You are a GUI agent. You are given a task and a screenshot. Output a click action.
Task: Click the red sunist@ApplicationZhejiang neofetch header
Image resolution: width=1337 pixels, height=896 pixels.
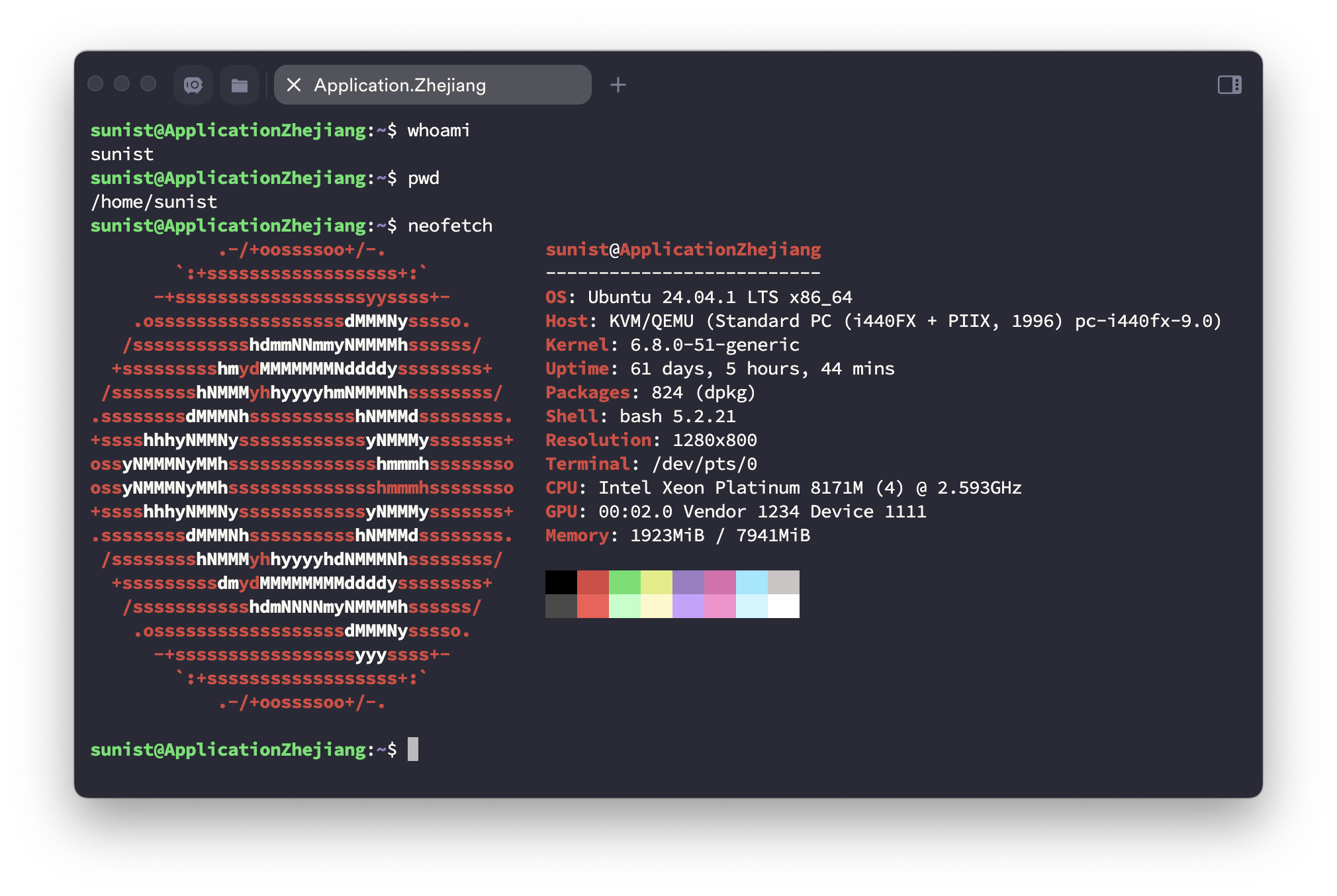(x=683, y=249)
